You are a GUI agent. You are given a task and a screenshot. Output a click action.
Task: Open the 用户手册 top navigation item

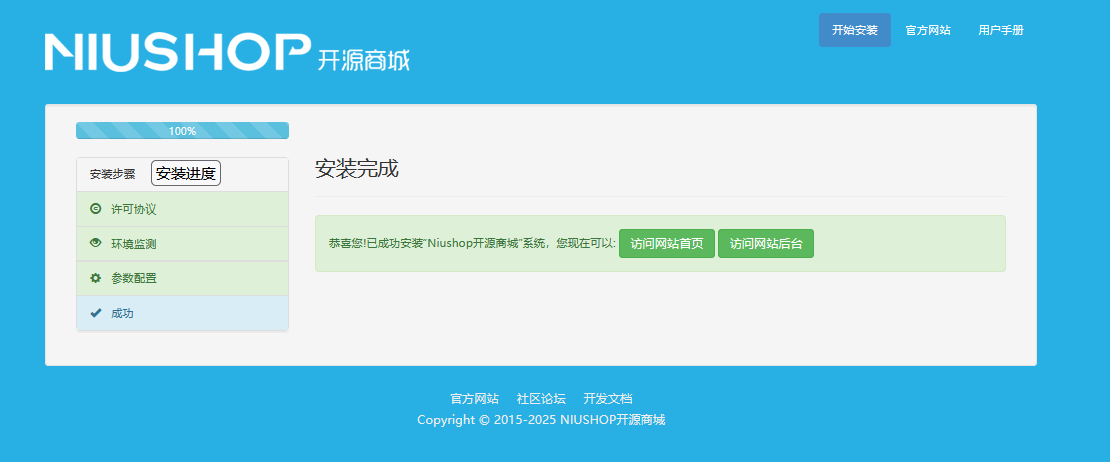click(1000, 30)
